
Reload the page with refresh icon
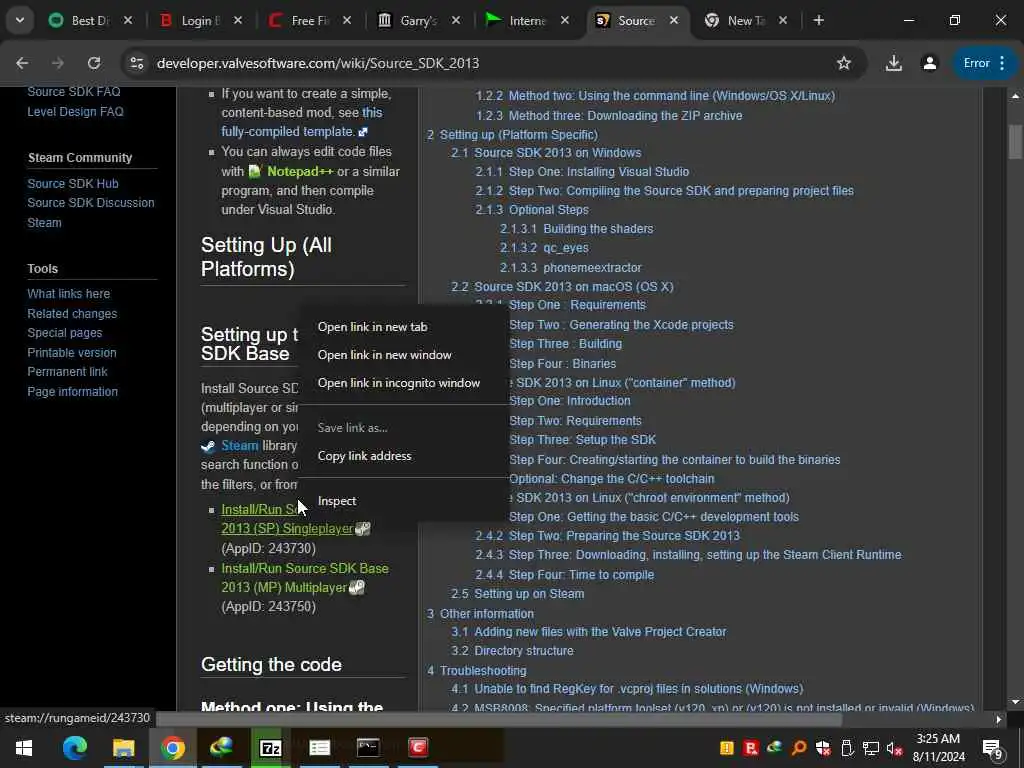94,63
